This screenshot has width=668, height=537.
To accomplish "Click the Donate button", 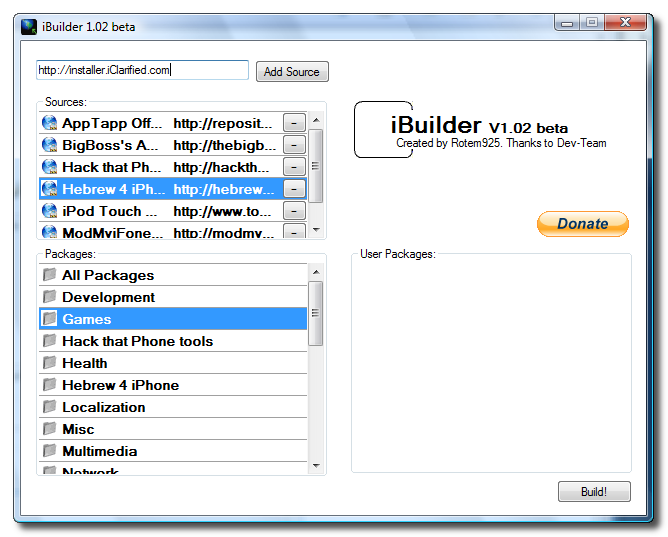I will (583, 224).
